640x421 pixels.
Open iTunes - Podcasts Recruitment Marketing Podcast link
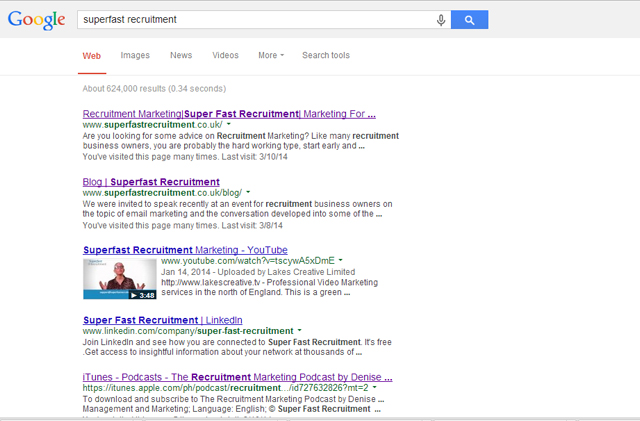237,377
